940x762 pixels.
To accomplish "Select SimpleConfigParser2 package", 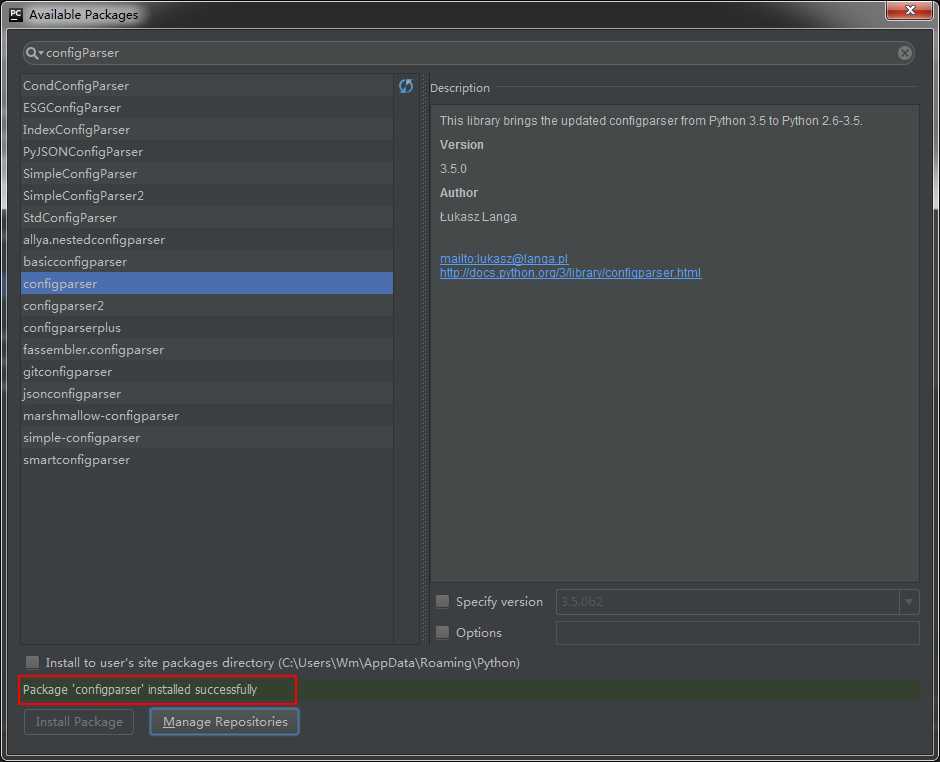I will (x=207, y=195).
